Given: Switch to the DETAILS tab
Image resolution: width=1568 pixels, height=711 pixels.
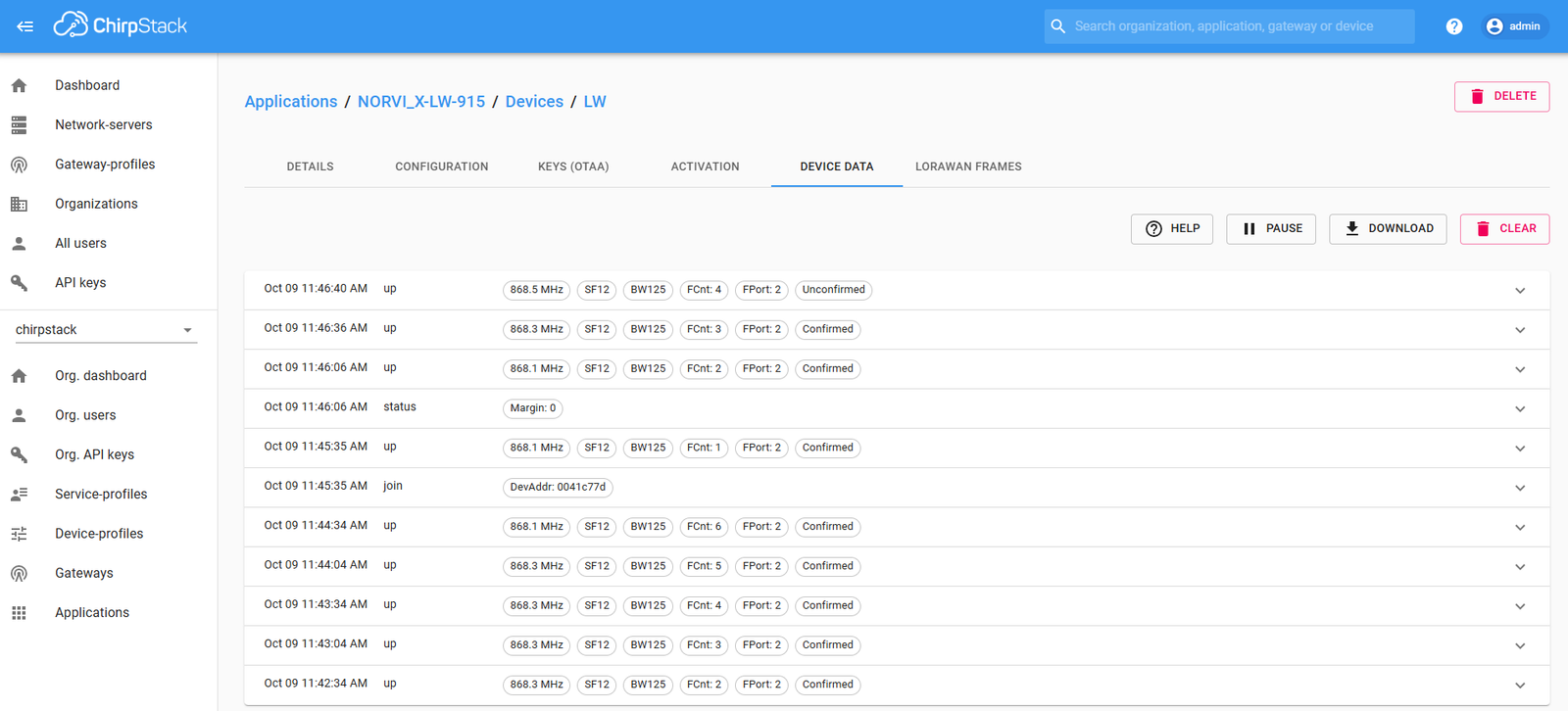Looking at the screenshot, I should click(311, 166).
